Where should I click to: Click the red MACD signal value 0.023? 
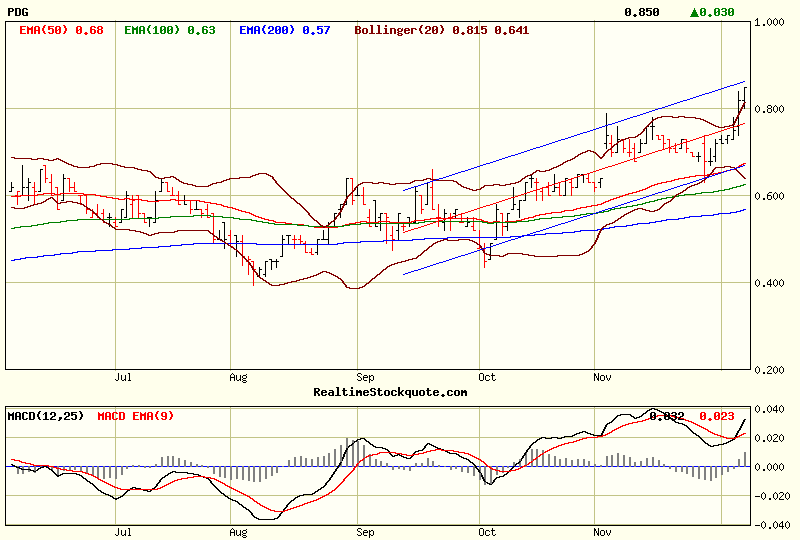(x=717, y=416)
